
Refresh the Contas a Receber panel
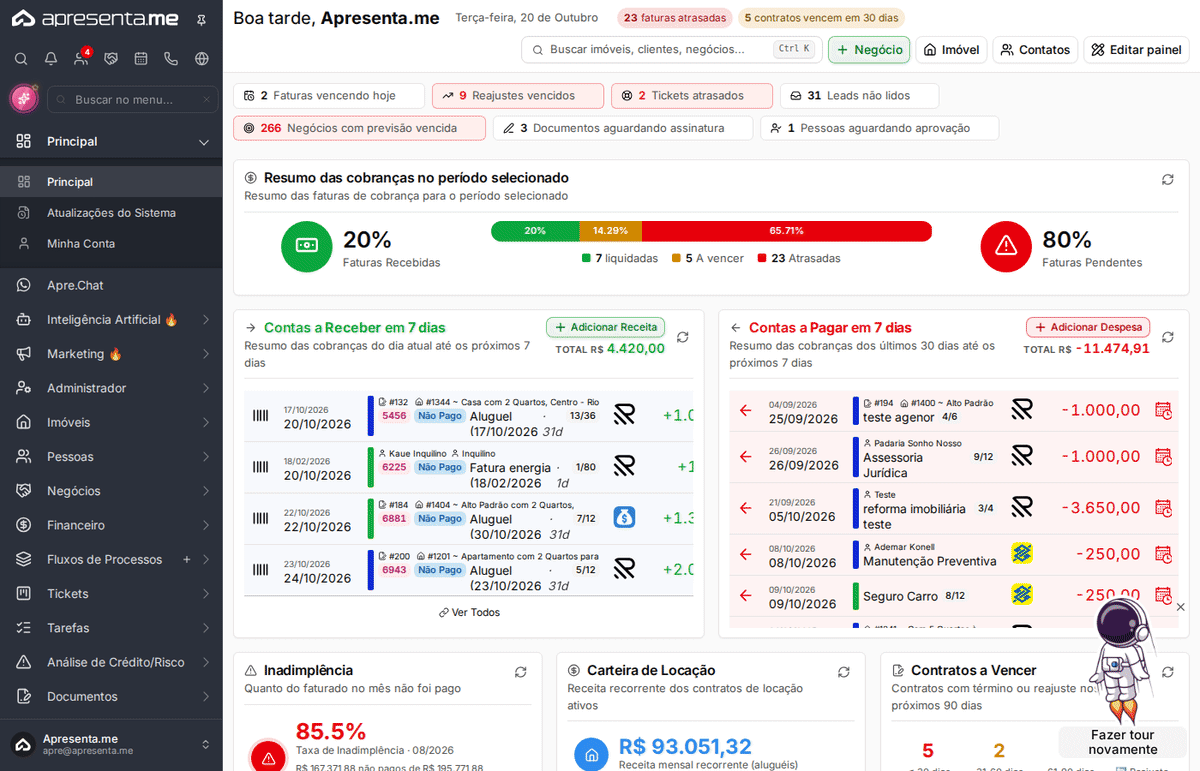(x=683, y=337)
